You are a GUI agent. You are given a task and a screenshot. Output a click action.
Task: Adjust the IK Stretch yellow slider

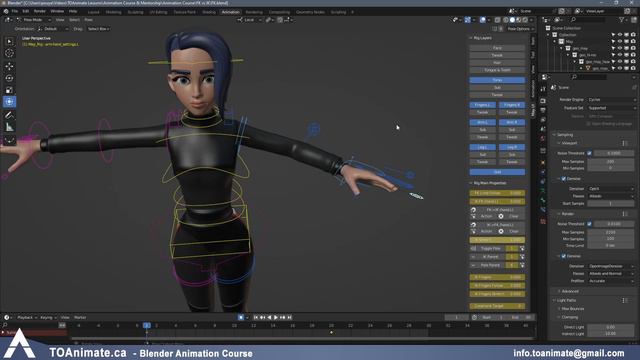click(x=497, y=240)
